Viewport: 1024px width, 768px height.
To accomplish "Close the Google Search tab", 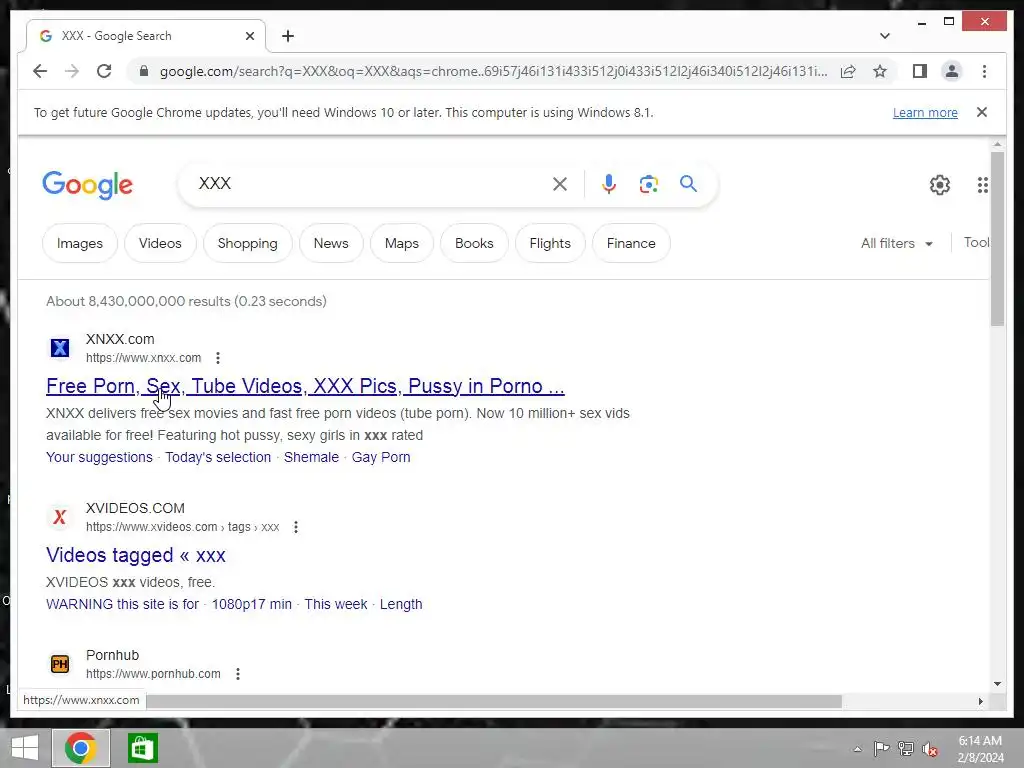I will point(249,36).
